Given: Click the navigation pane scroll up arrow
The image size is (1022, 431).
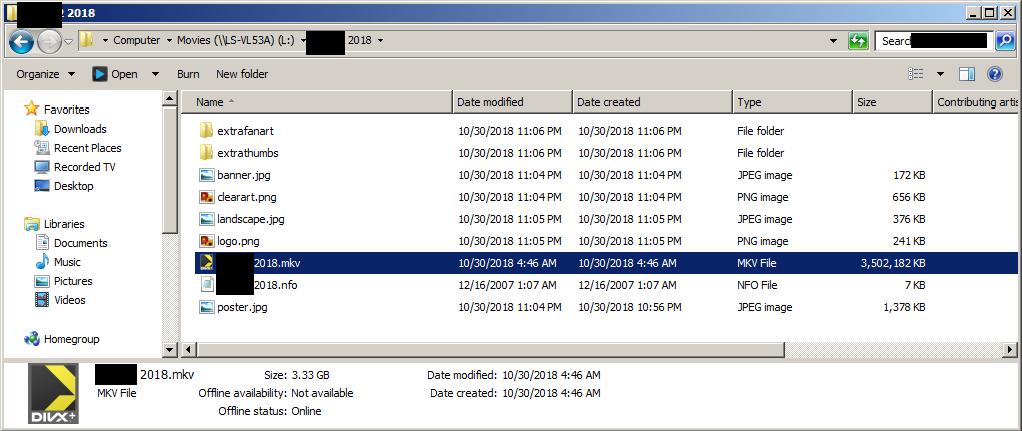Looking at the screenshot, I should 169,98.
